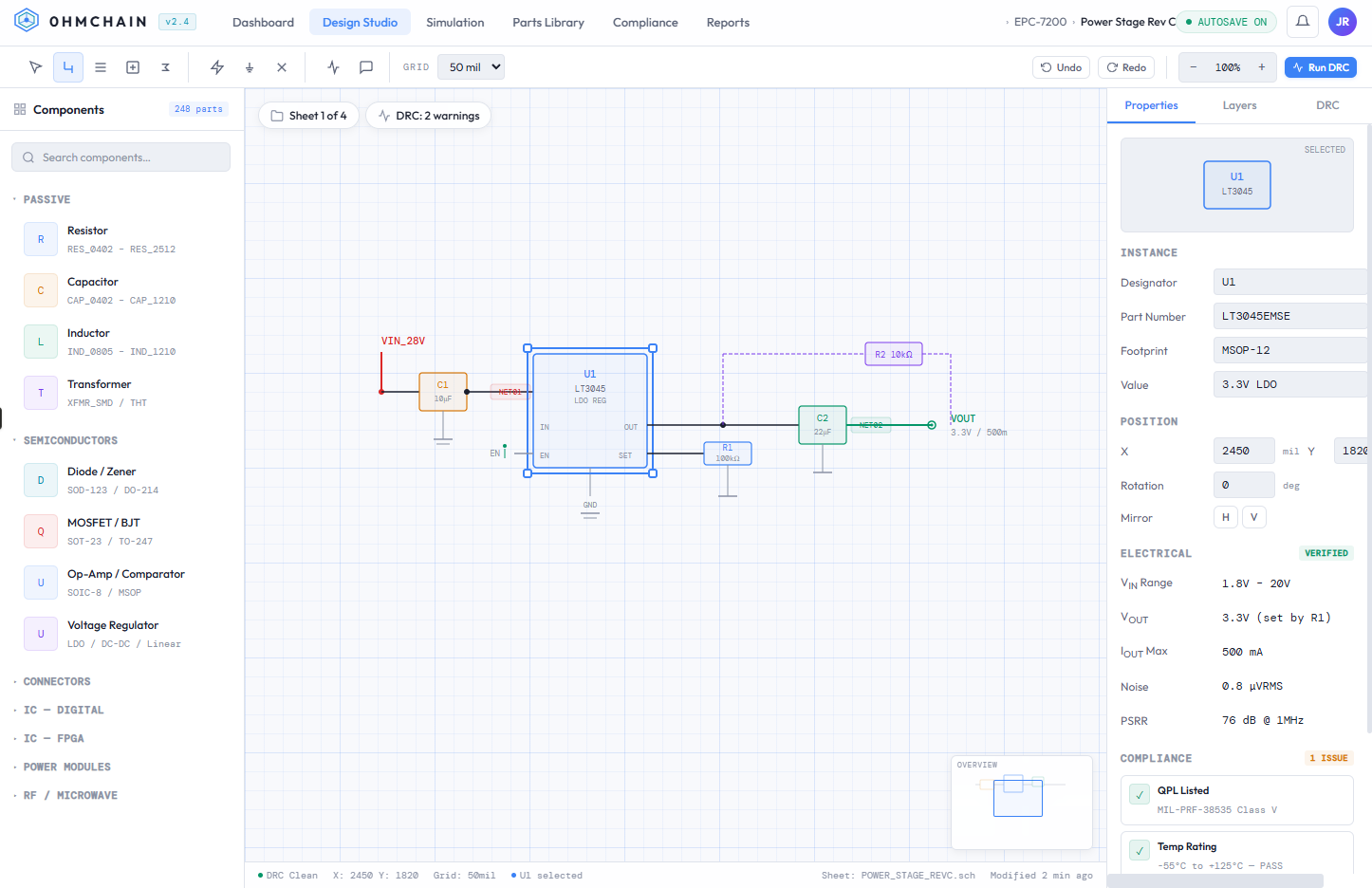Toggle the Autosave On indicator
This screenshot has width=1372, height=888.
pos(1227,22)
